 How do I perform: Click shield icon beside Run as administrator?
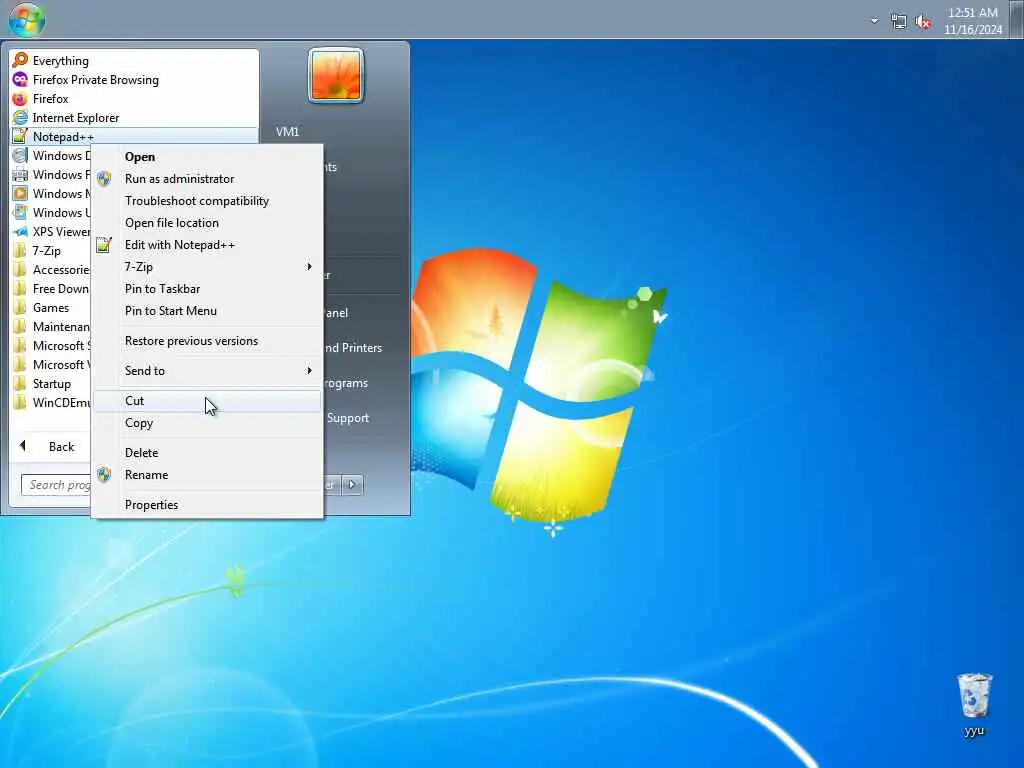pos(104,178)
